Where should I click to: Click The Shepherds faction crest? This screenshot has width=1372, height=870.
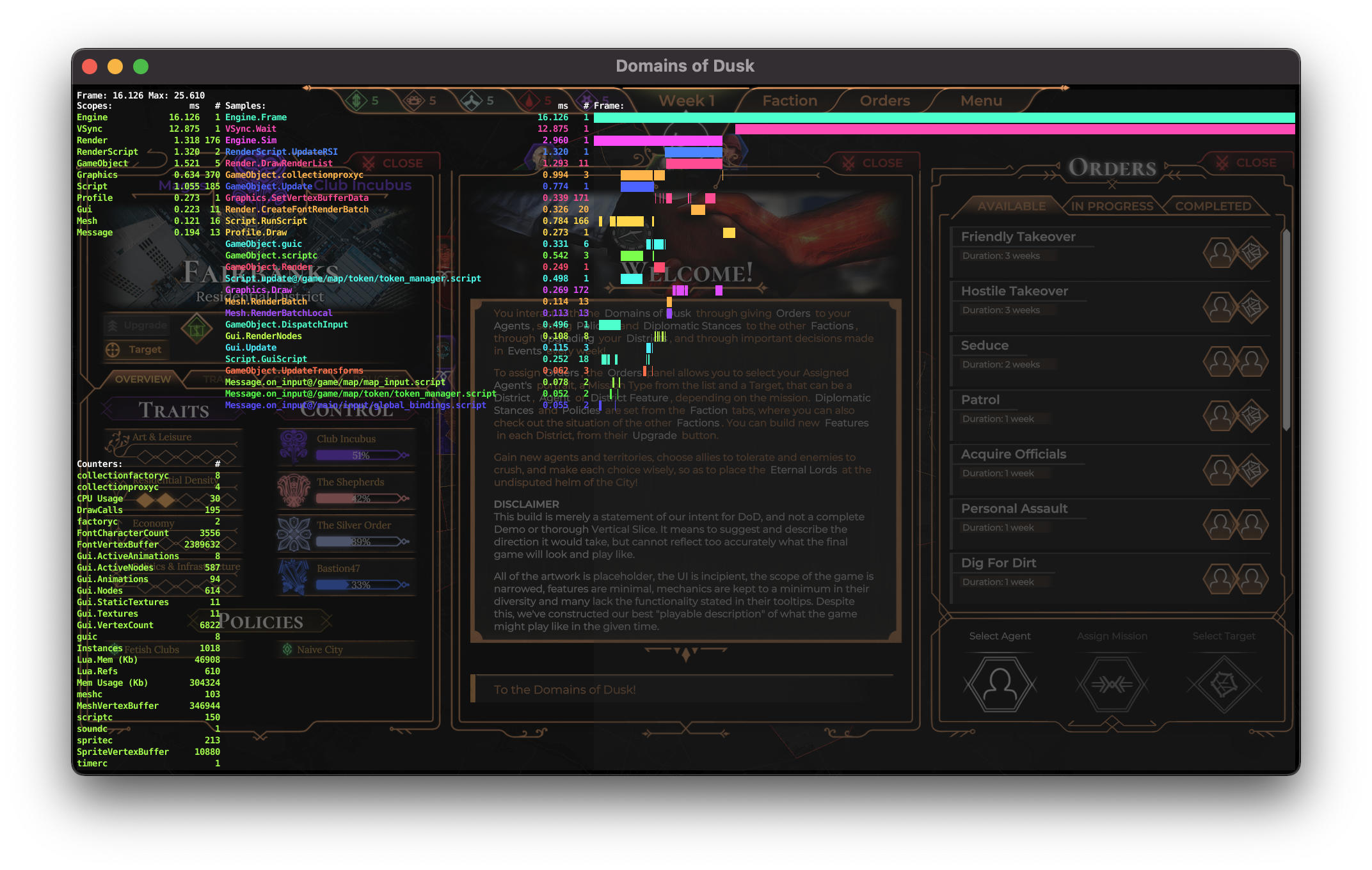pyautogui.click(x=294, y=489)
